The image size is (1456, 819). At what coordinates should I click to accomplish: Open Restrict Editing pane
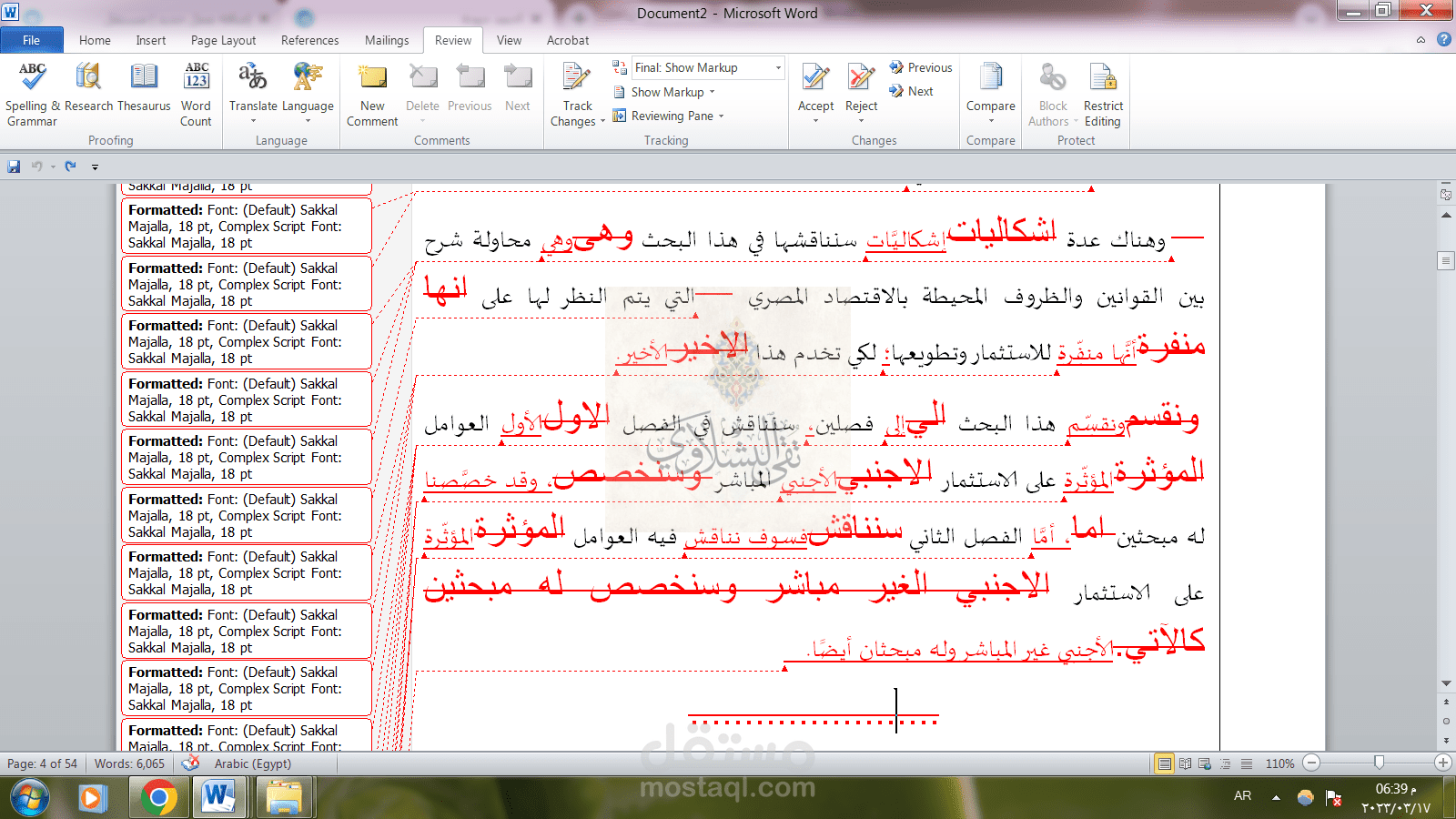pyautogui.click(x=1103, y=95)
